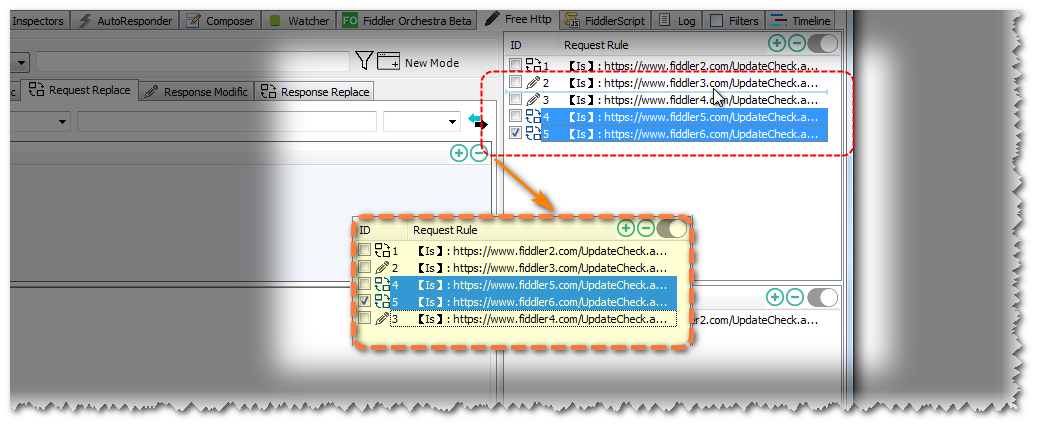Click the minus icon of the lower rule list

(794, 297)
